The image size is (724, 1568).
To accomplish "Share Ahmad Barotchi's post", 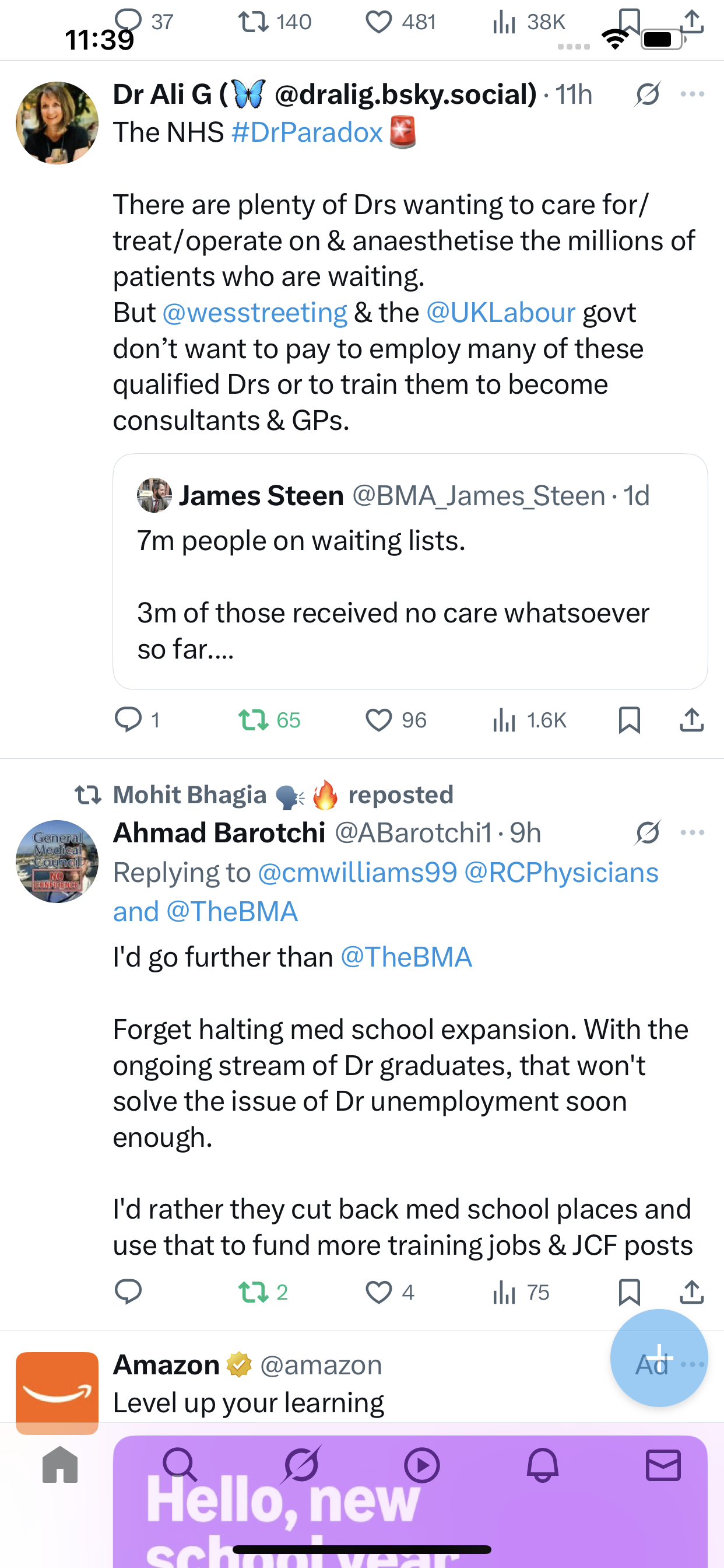I will (692, 1291).
